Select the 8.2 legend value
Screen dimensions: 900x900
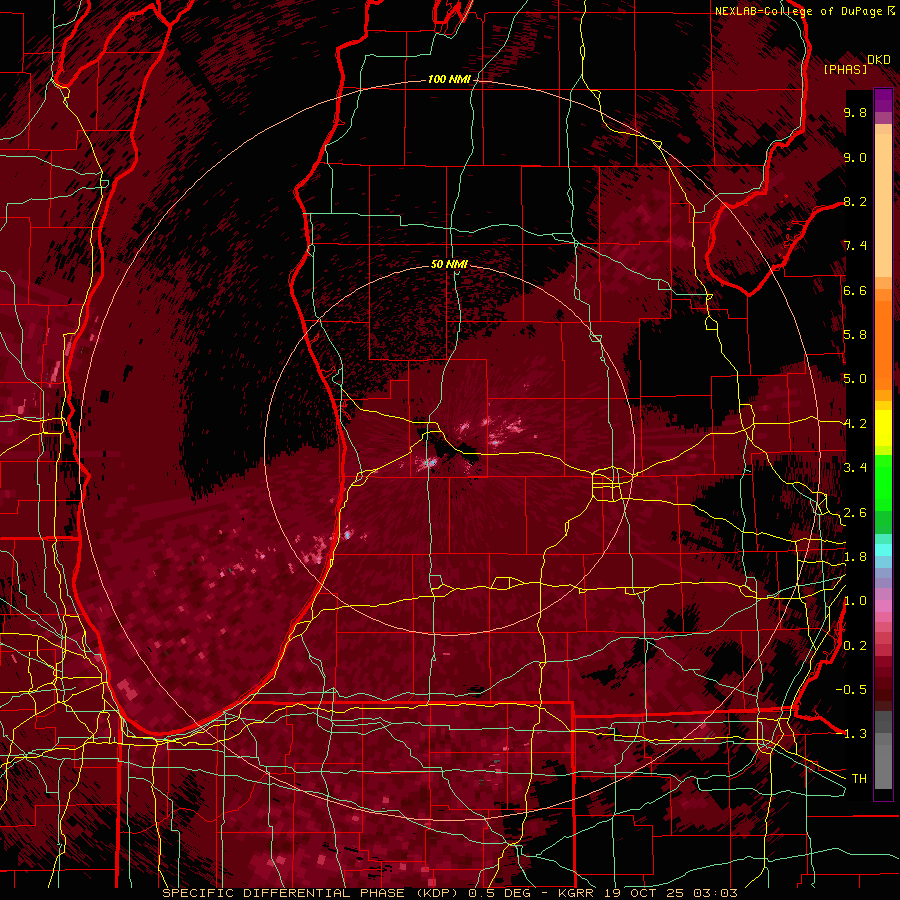click(x=855, y=201)
